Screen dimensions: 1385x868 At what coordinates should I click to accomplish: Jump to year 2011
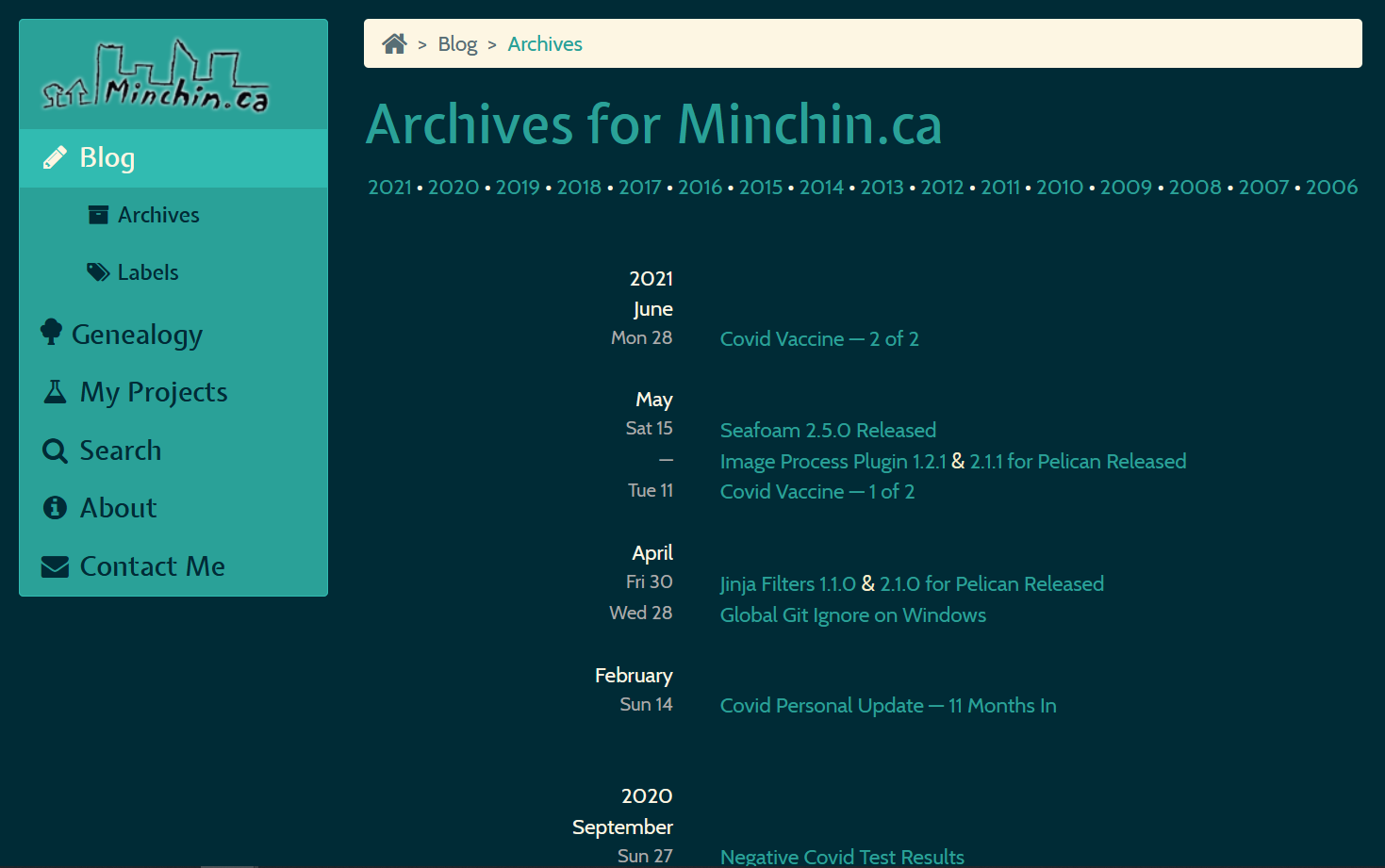[1000, 187]
